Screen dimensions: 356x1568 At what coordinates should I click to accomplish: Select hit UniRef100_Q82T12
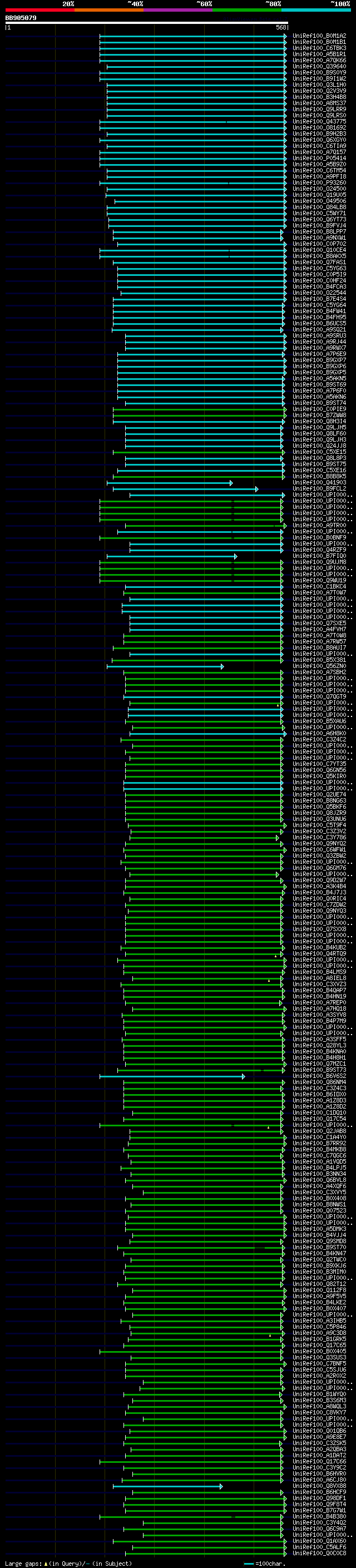click(319, 1284)
